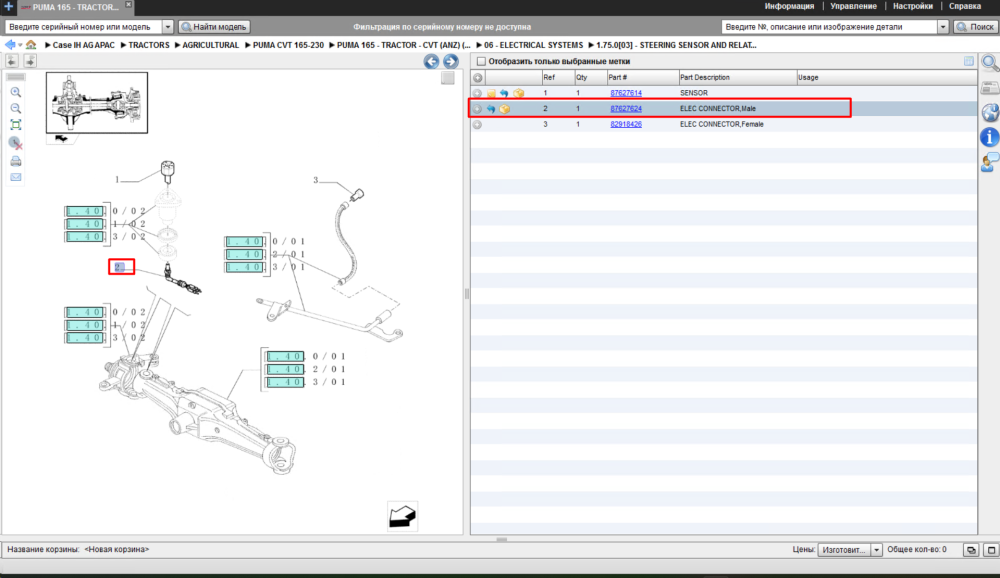Click the gray square button at illustration top-right

coord(448,78)
